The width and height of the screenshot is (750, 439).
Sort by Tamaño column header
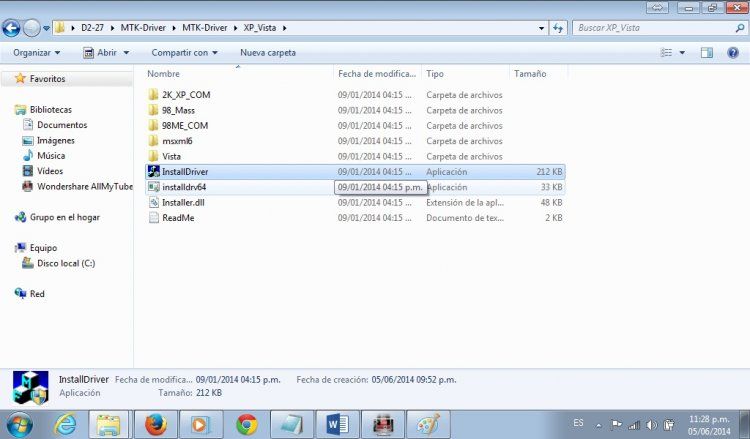click(x=530, y=74)
